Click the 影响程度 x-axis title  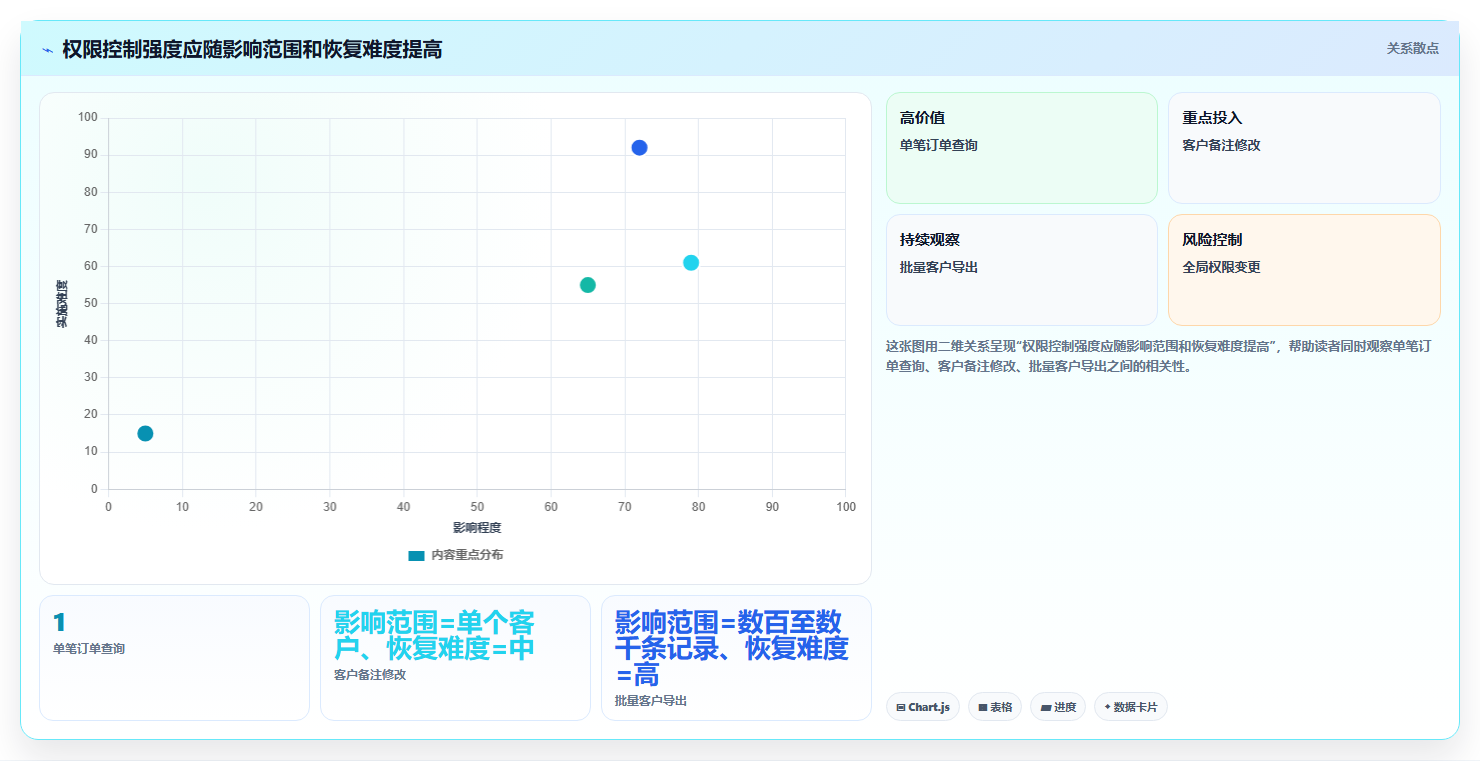point(477,527)
